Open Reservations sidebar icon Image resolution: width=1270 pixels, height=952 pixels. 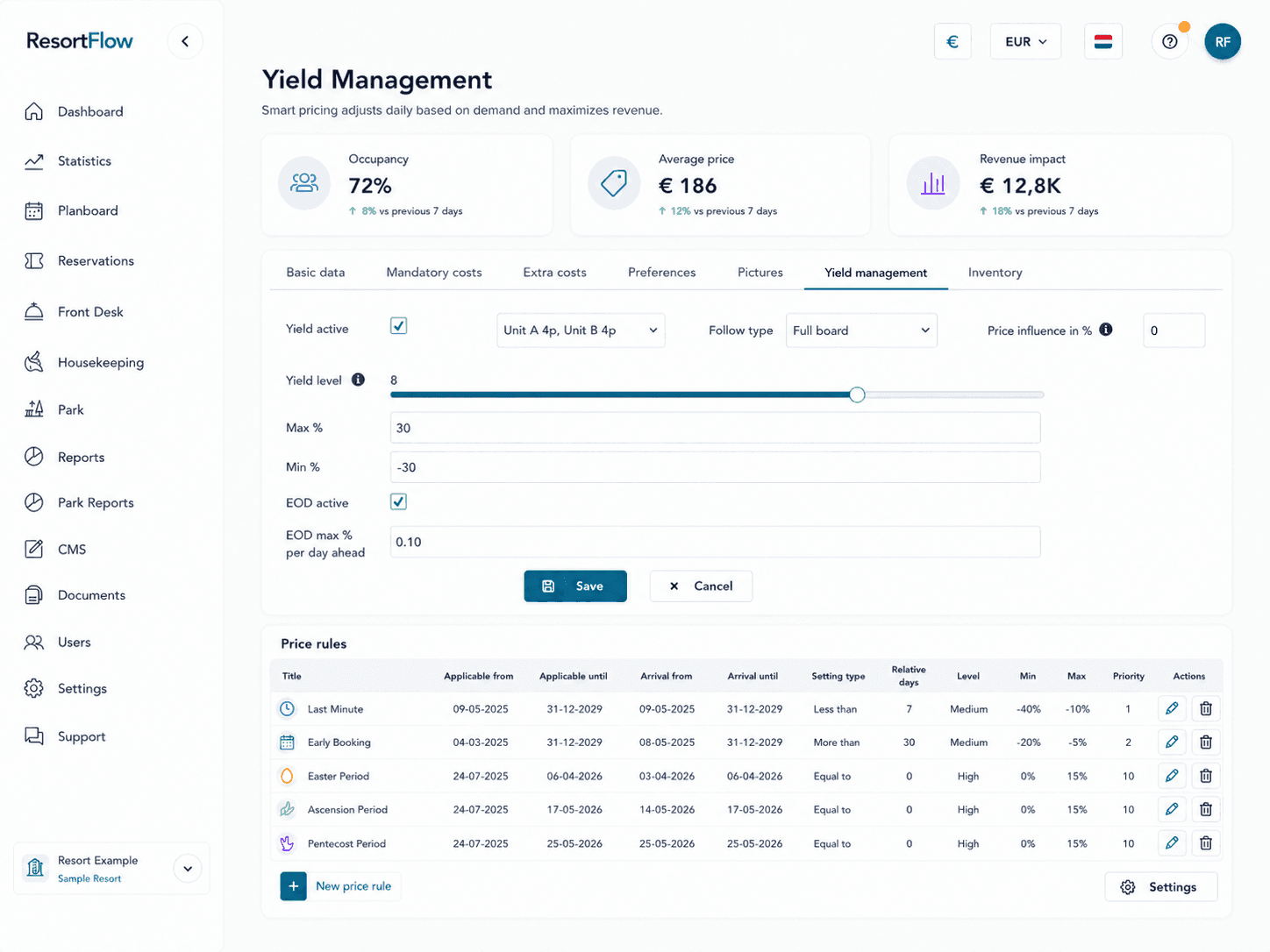34,261
